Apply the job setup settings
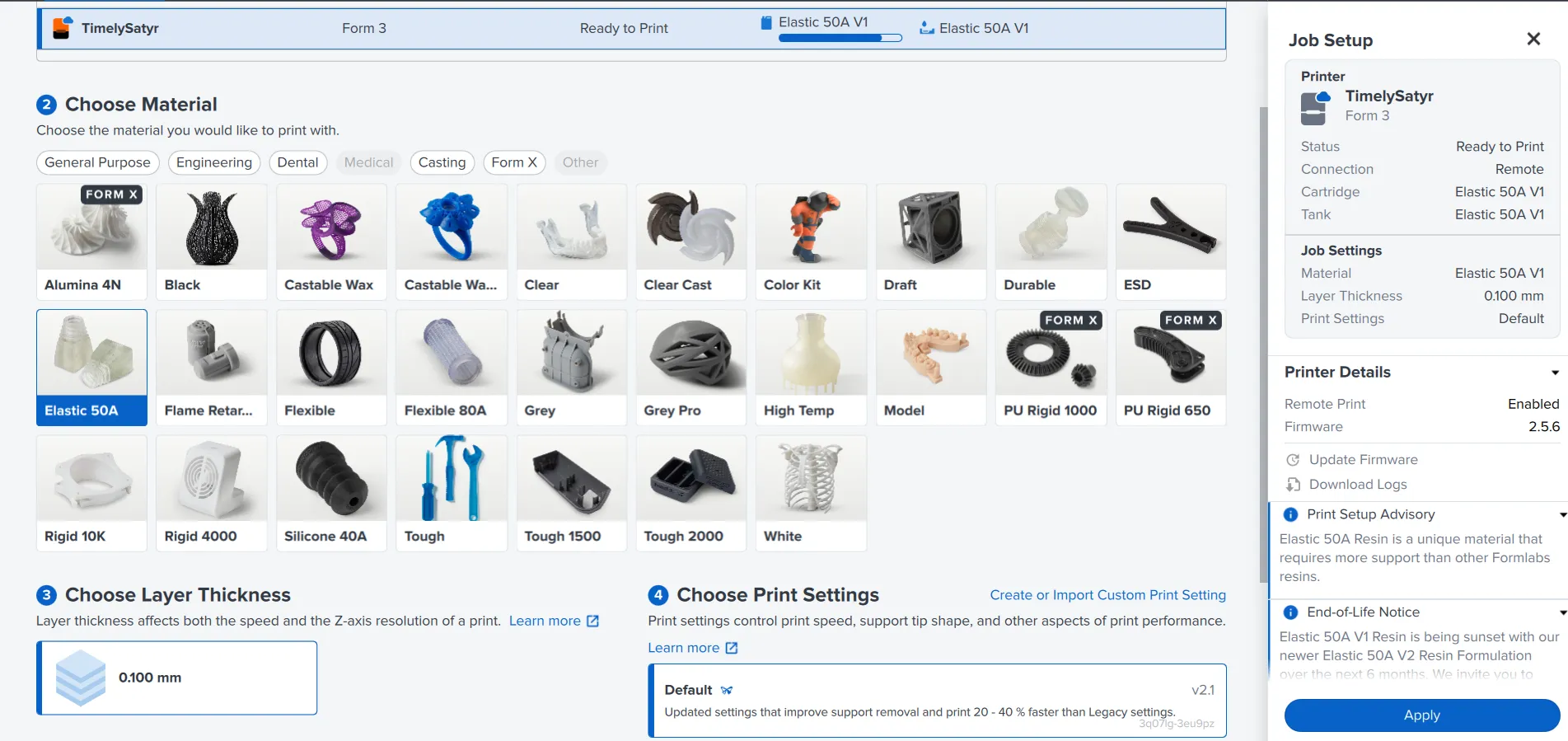The height and width of the screenshot is (741, 1568). [1421, 715]
